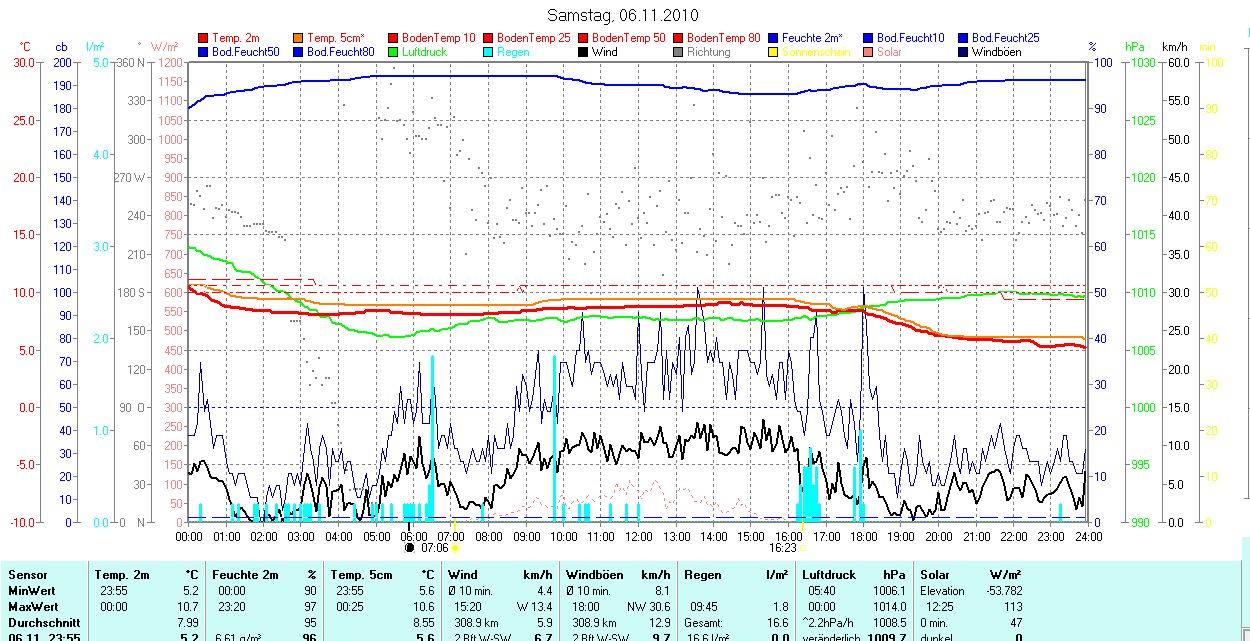
Task: Click the yellow Sonnenschein legend square
Action: pos(774,52)
